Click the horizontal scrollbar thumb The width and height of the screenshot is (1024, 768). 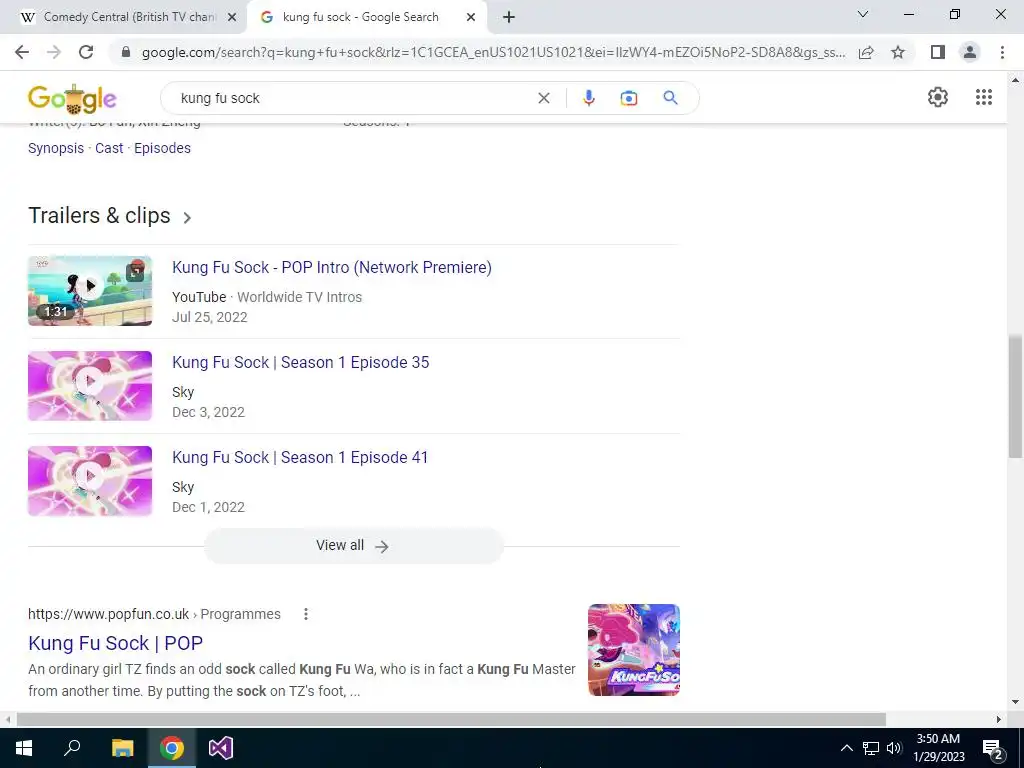click(451, 719)
